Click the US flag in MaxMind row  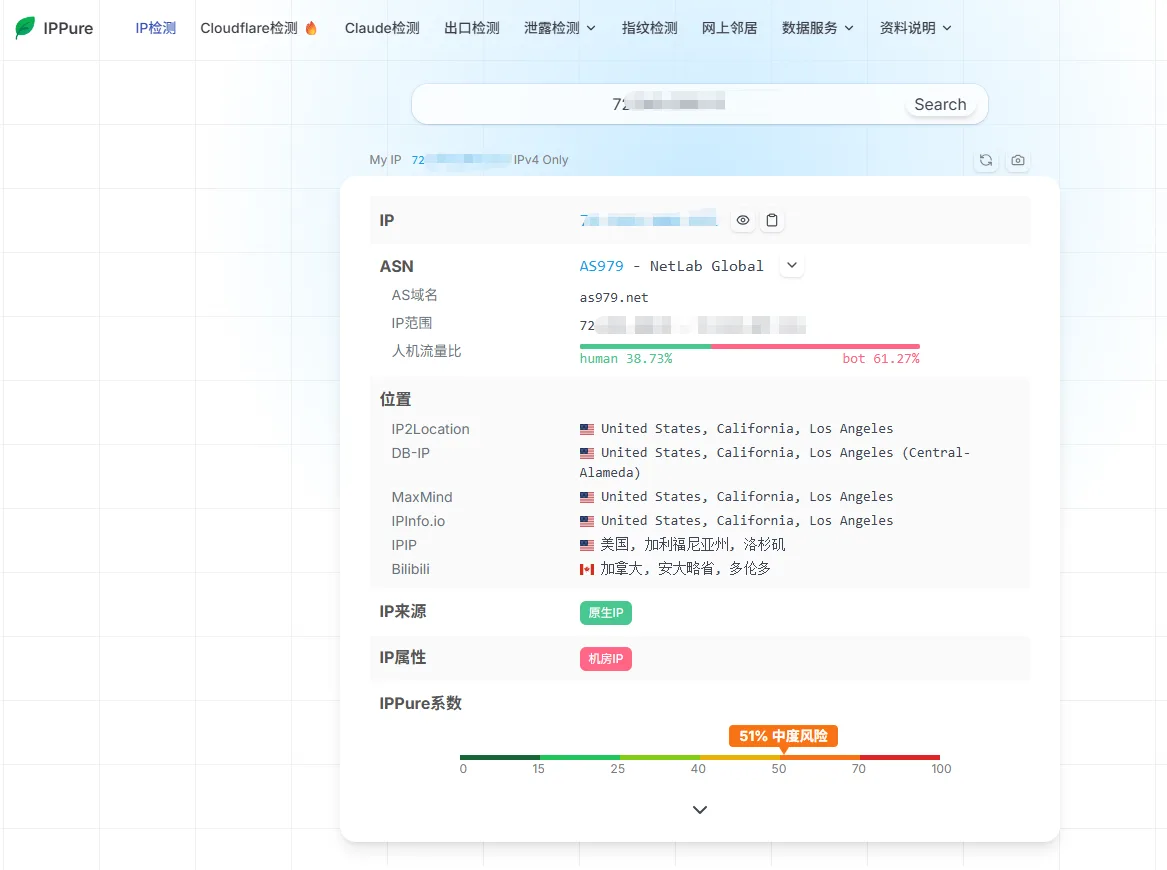[x=587, y=497]
